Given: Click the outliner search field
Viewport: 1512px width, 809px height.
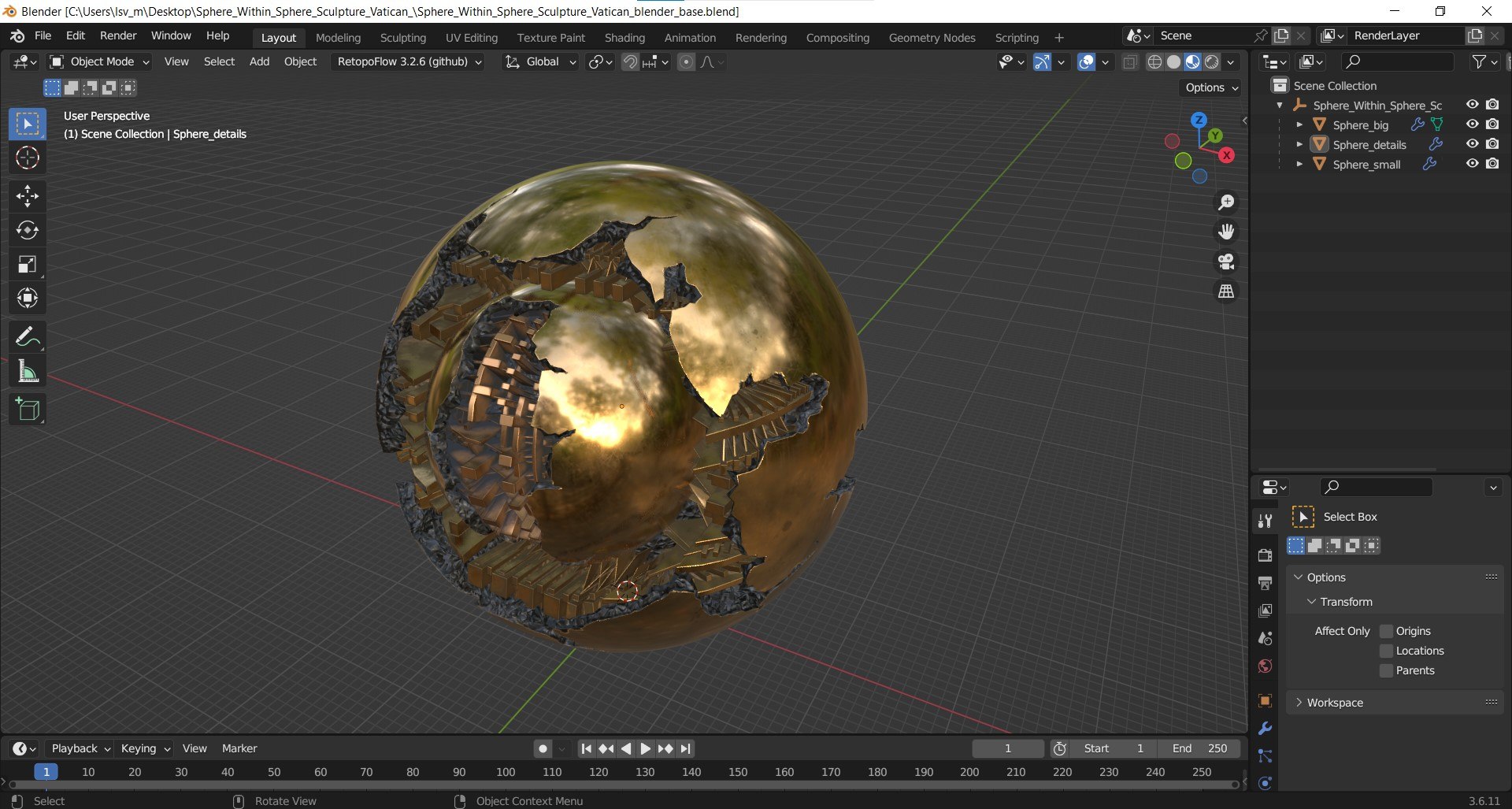Looking at the screenshot, I should [x=1398, y=61].
